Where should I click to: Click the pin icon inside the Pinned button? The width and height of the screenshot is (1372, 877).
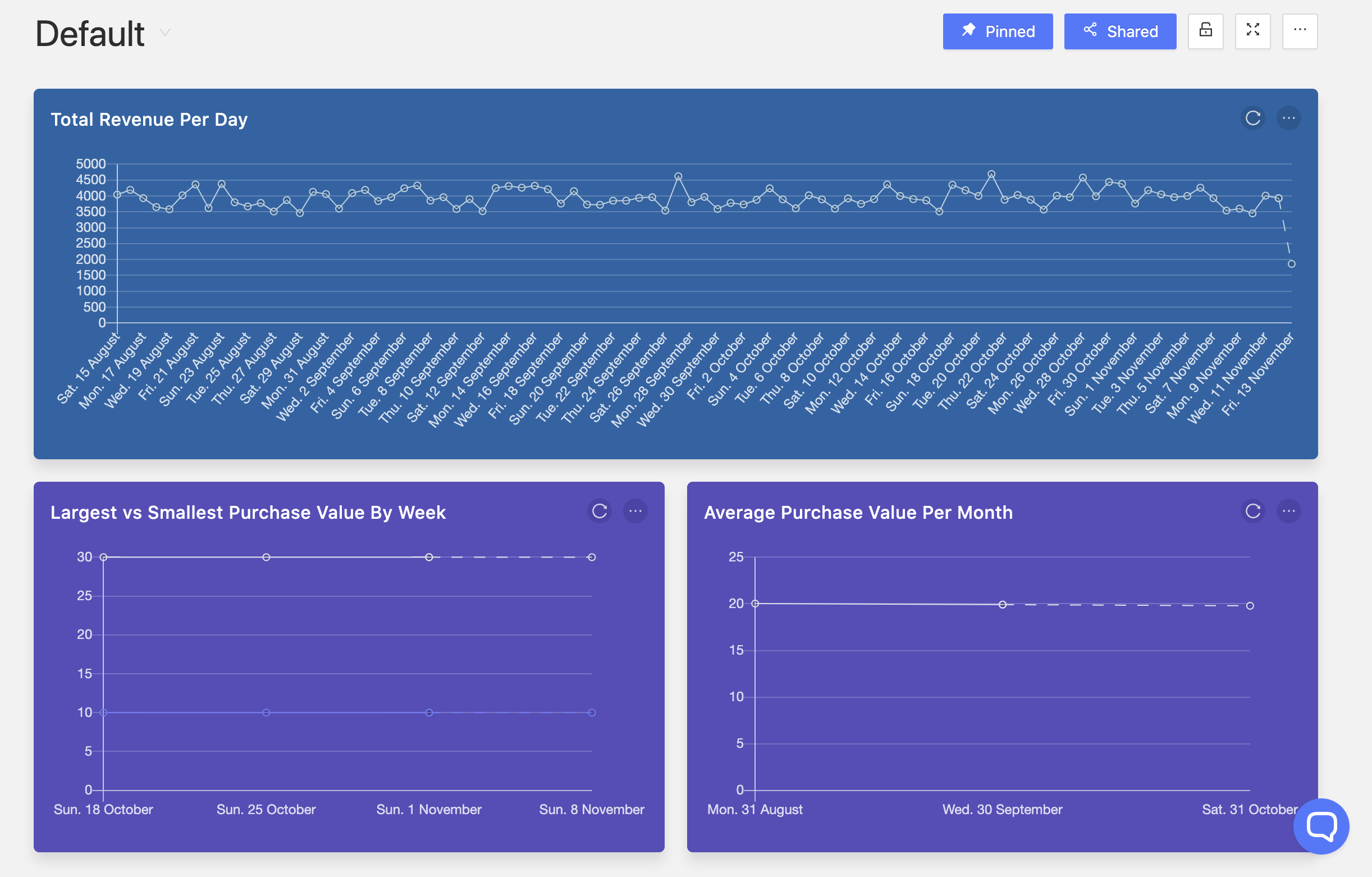[969, 31]
